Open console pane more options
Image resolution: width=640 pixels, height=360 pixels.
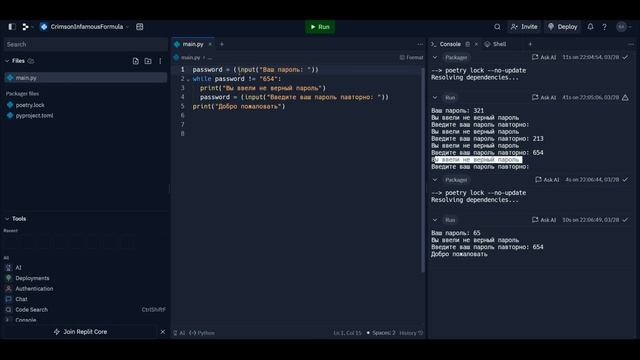[631, 44]
